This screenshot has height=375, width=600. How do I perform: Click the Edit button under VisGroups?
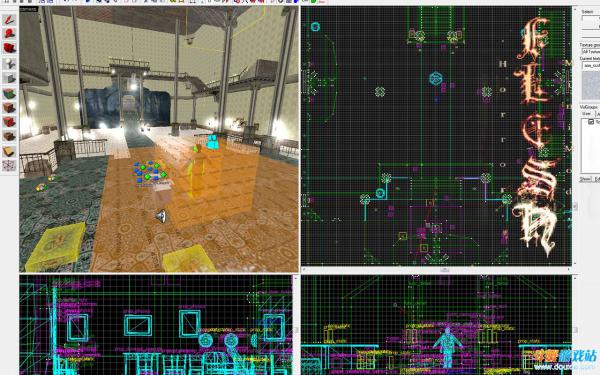tap(596, 179)
